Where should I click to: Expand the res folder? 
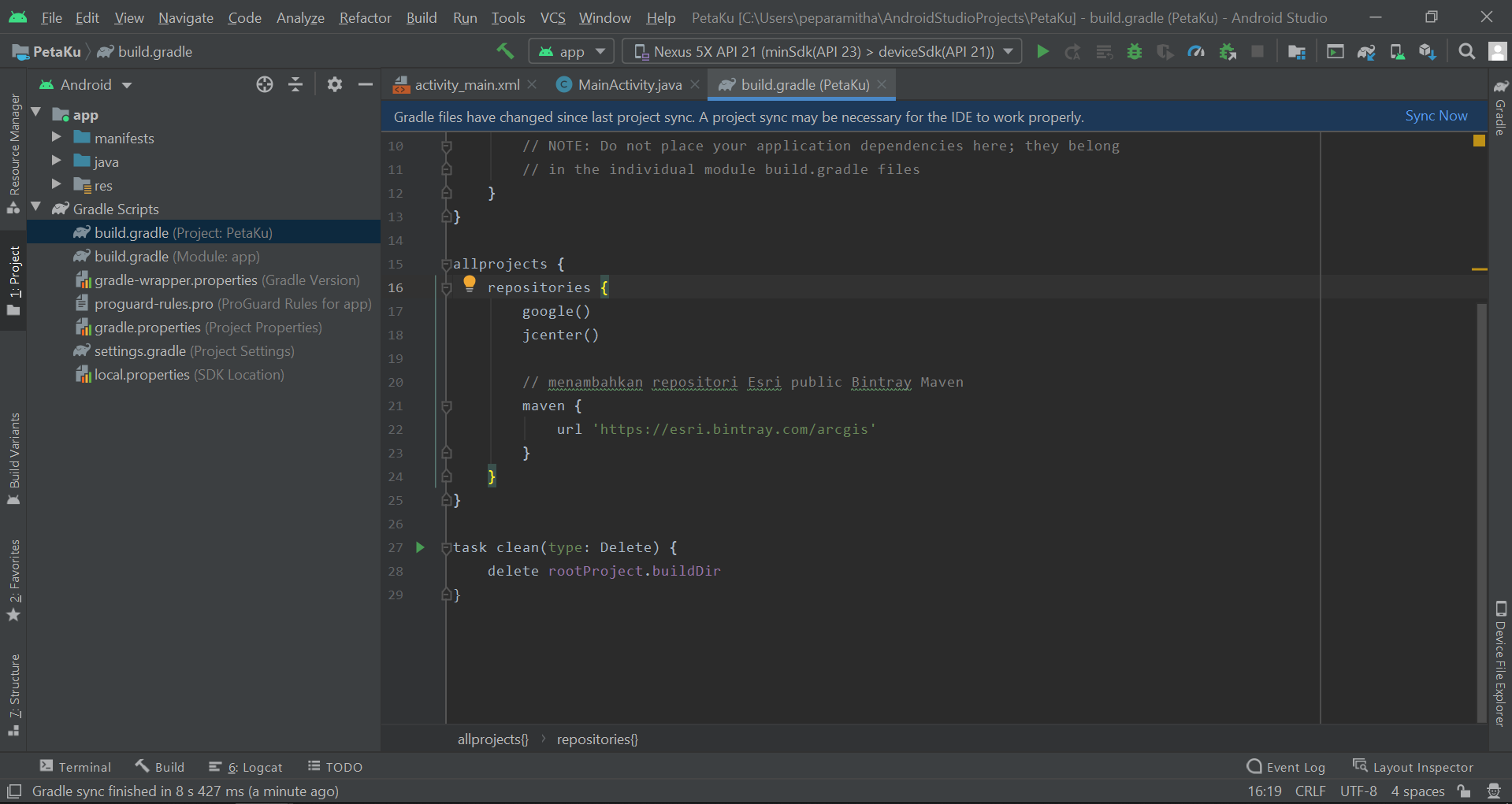56,184
